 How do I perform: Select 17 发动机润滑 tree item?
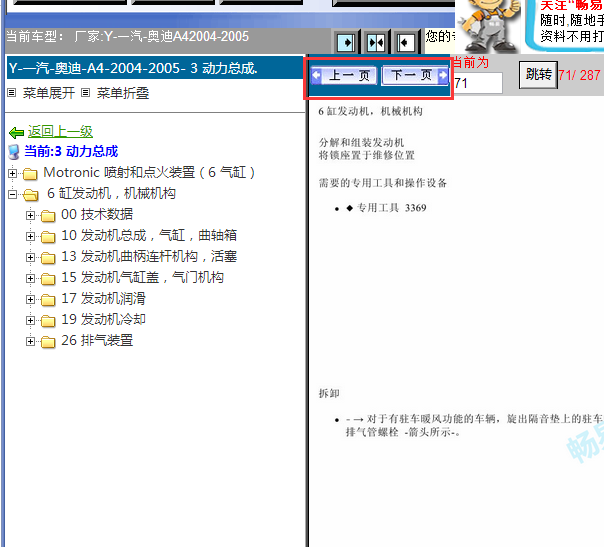tap(103, 298)
